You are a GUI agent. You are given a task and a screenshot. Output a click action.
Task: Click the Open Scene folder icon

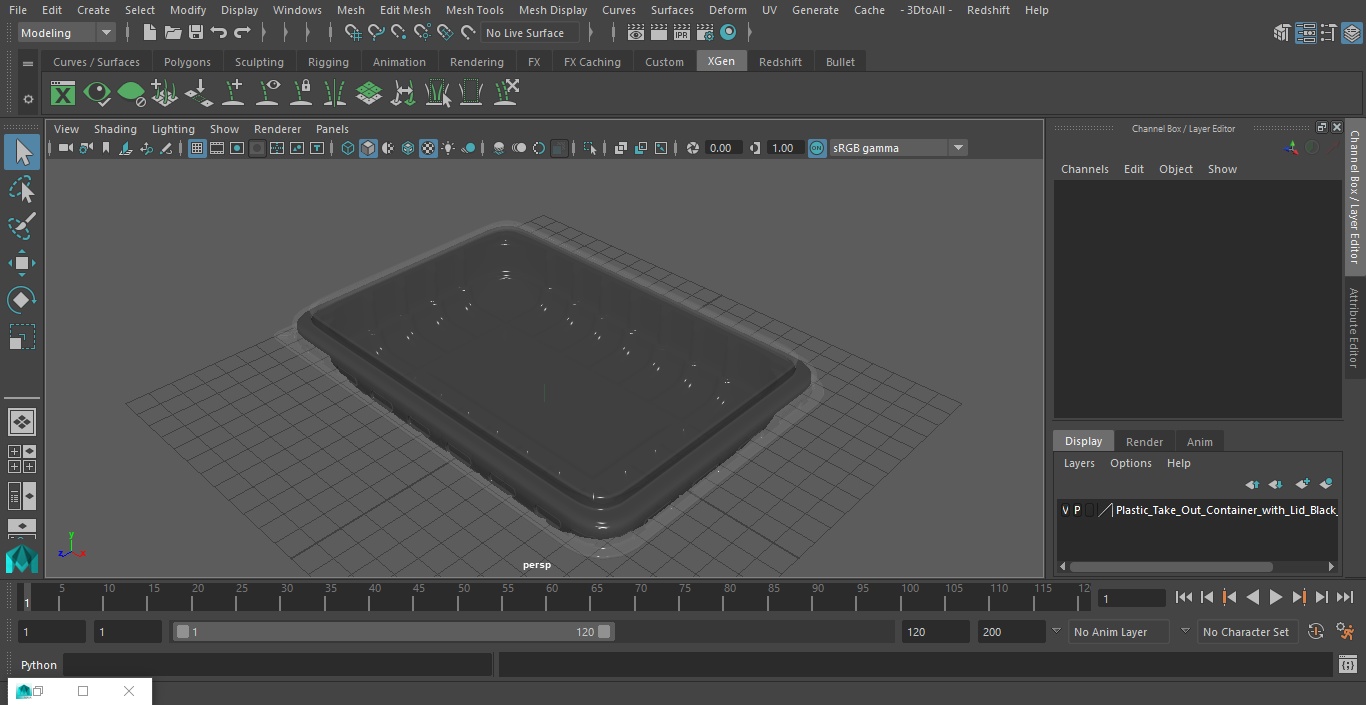click(172, 33)
